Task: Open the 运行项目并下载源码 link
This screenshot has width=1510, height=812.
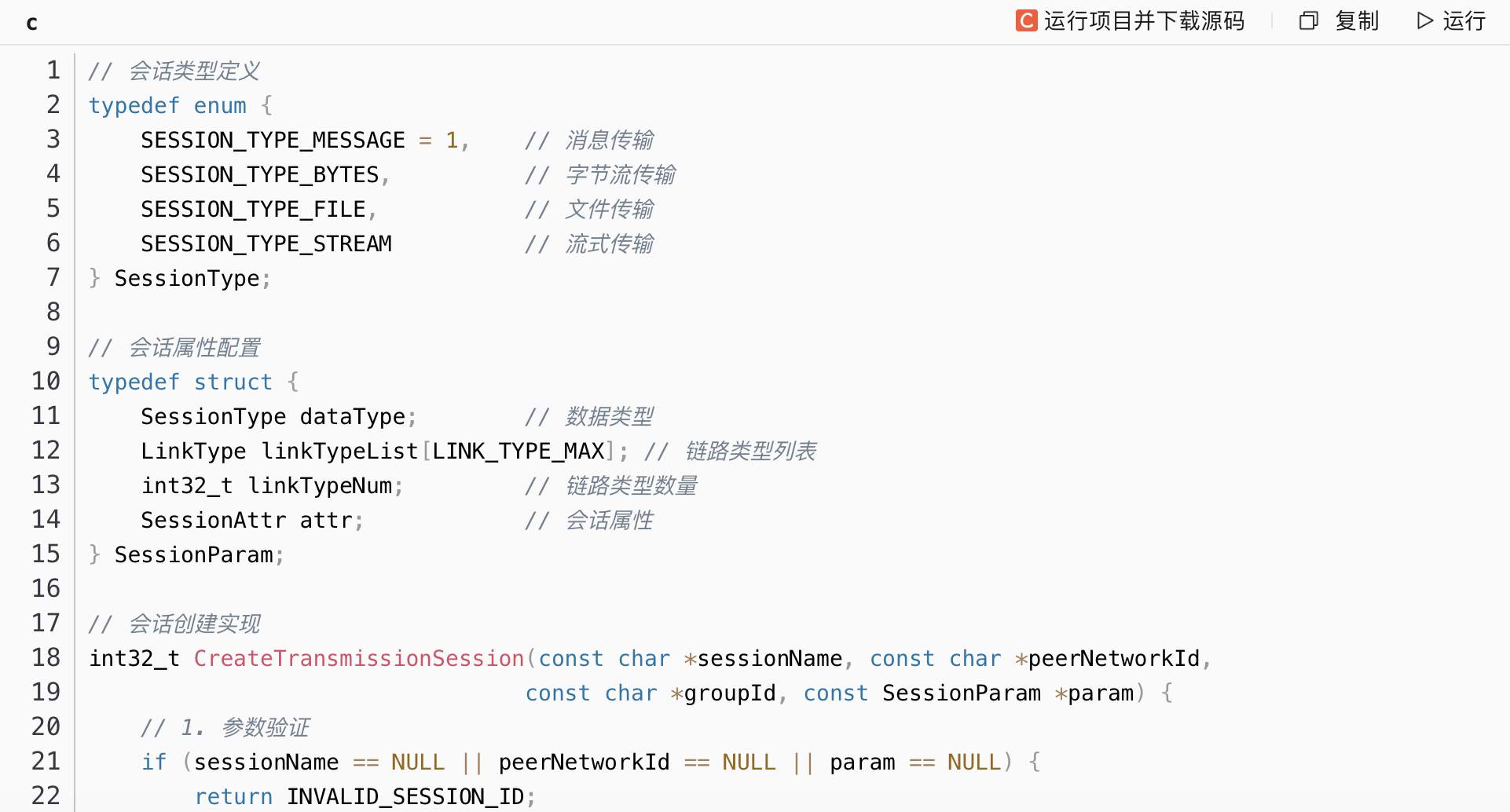Action: click(1144, 20)
